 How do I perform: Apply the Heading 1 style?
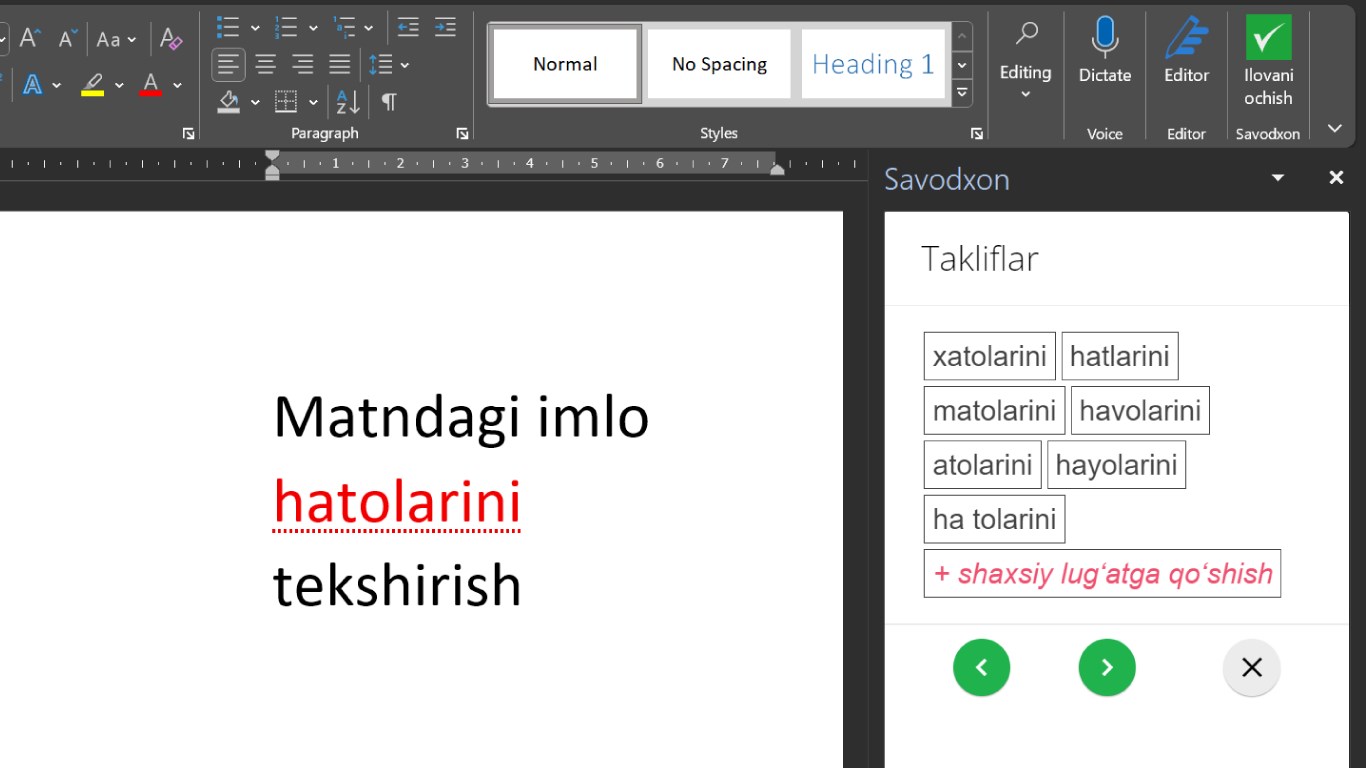(873, 64)
